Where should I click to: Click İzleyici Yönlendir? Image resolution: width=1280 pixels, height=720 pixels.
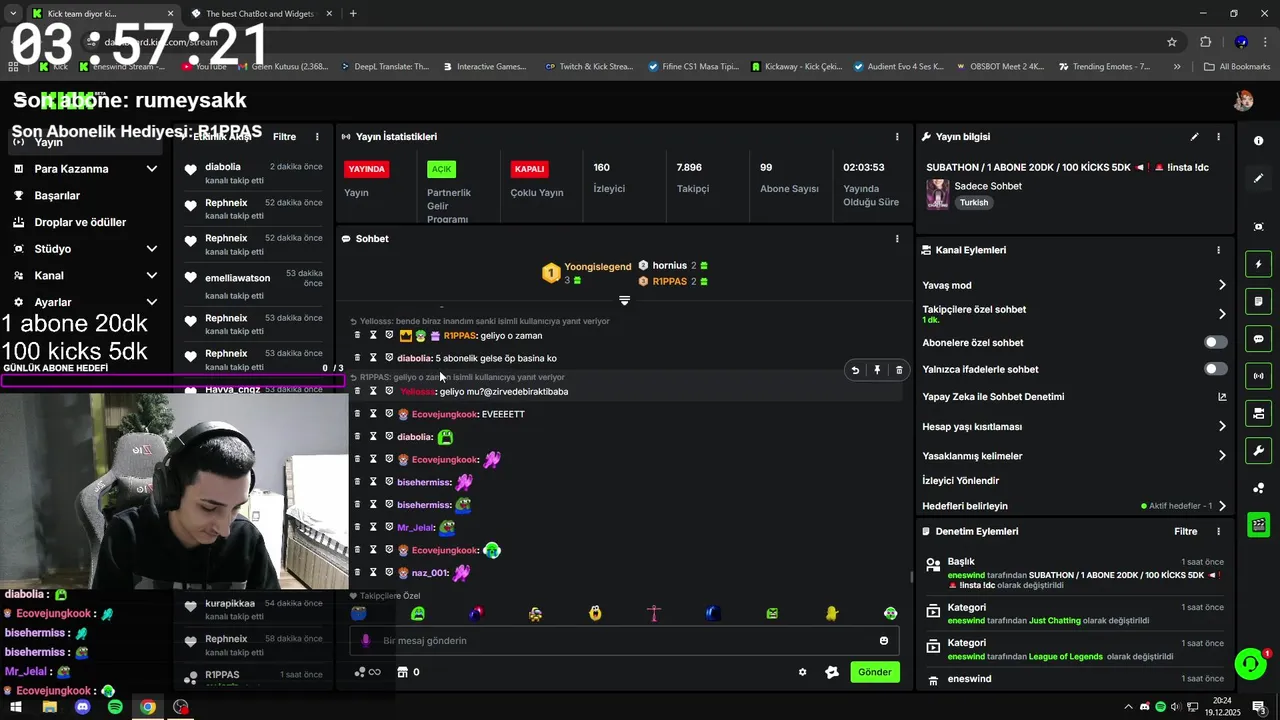pos(960,481)
